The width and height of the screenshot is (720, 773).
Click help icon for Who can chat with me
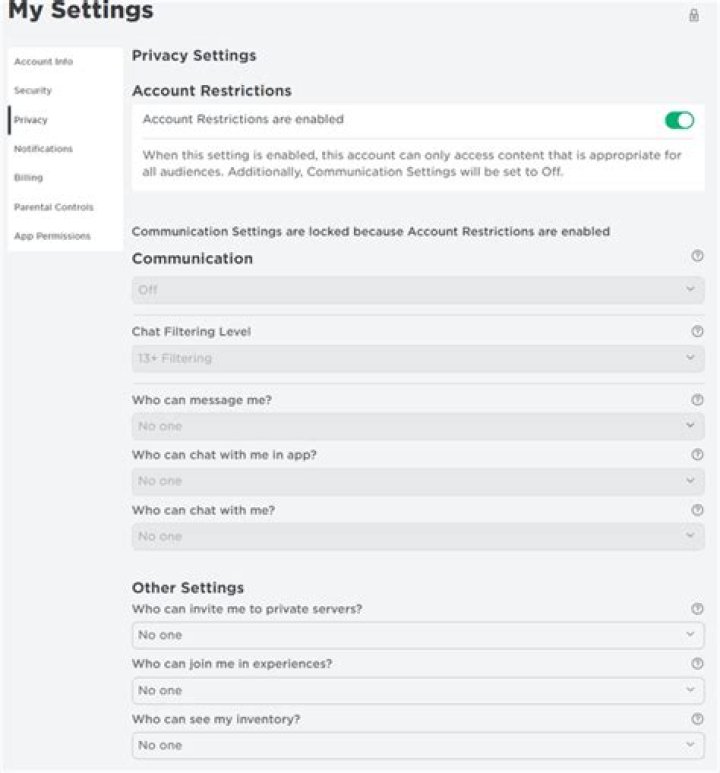697,510
